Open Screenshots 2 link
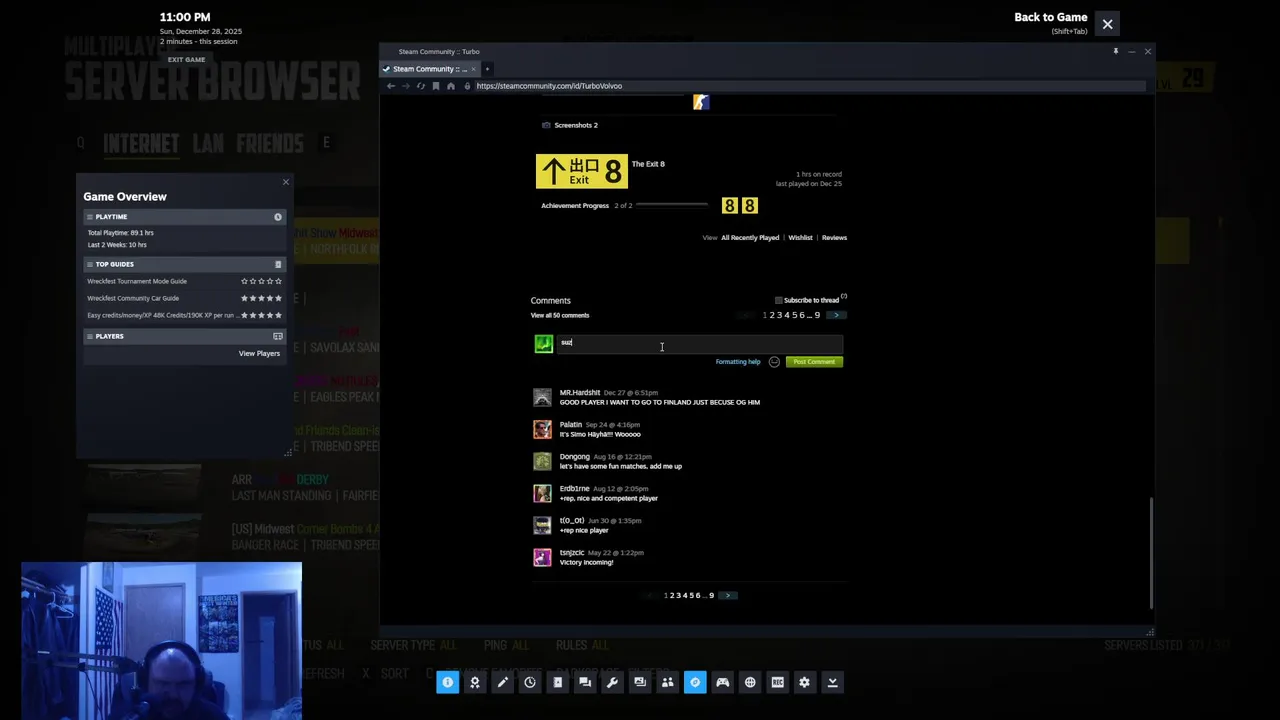This screenshot has height=720, width=1280. pos(576,126)
